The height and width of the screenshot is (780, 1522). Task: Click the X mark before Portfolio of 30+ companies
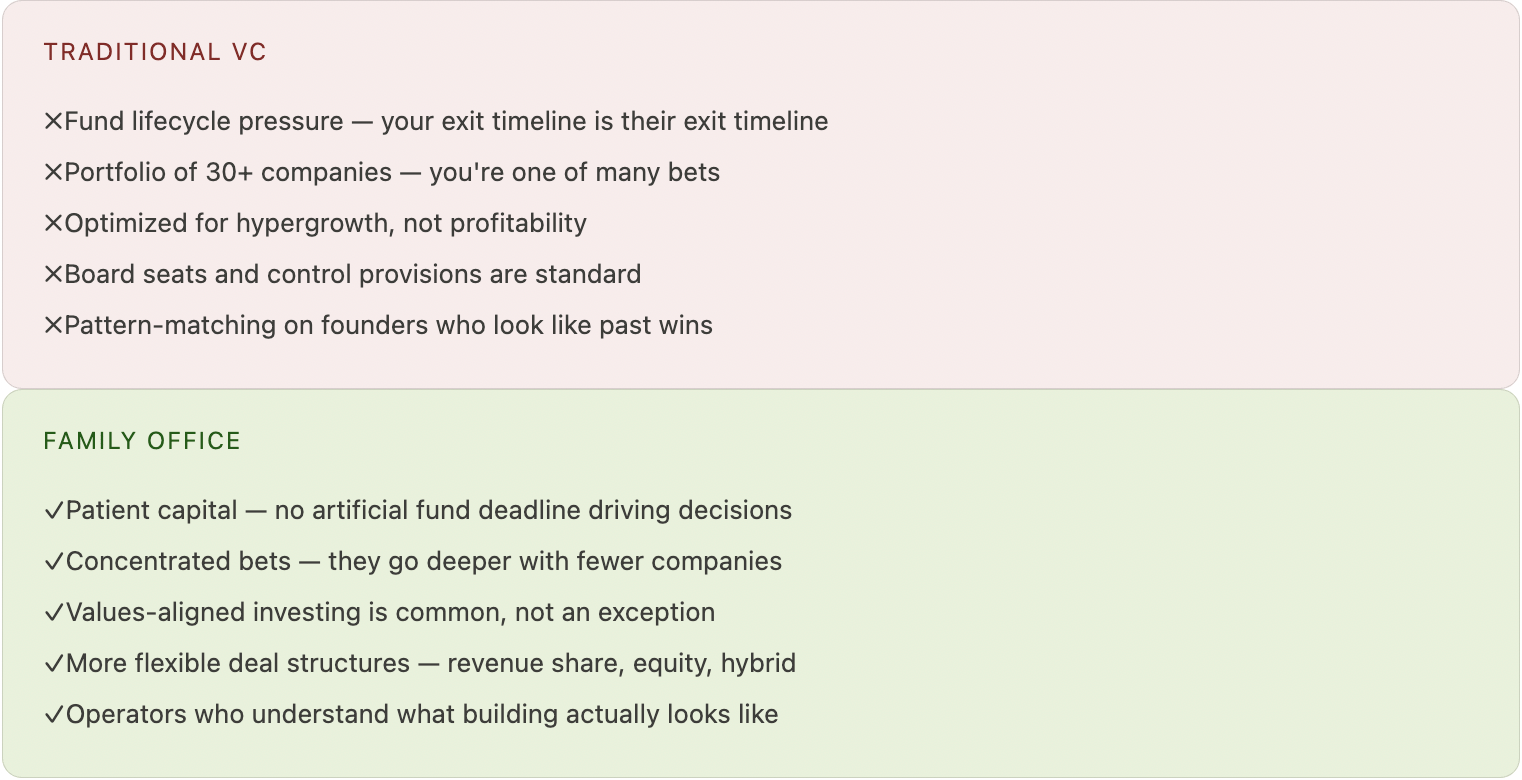tap(54, 173)
